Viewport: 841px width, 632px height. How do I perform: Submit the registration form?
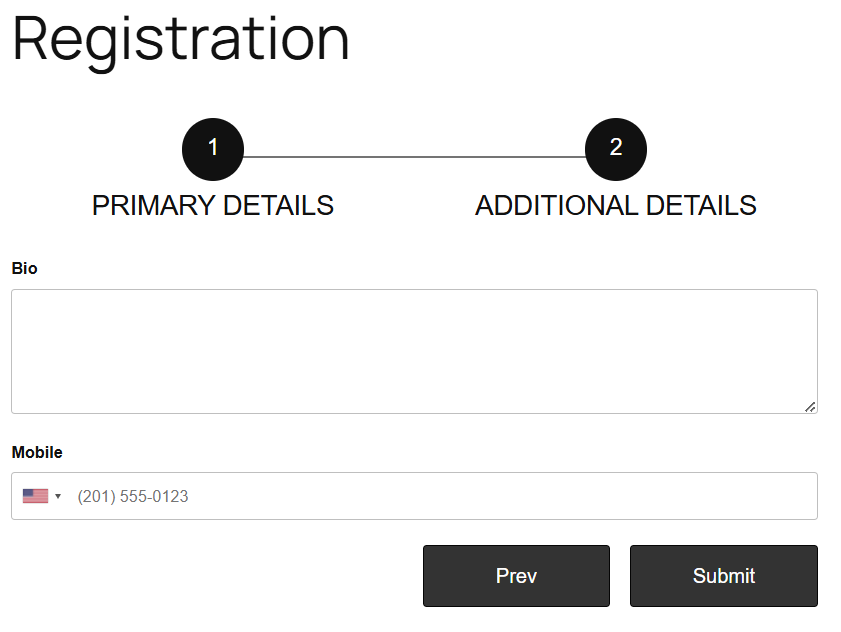723,576
